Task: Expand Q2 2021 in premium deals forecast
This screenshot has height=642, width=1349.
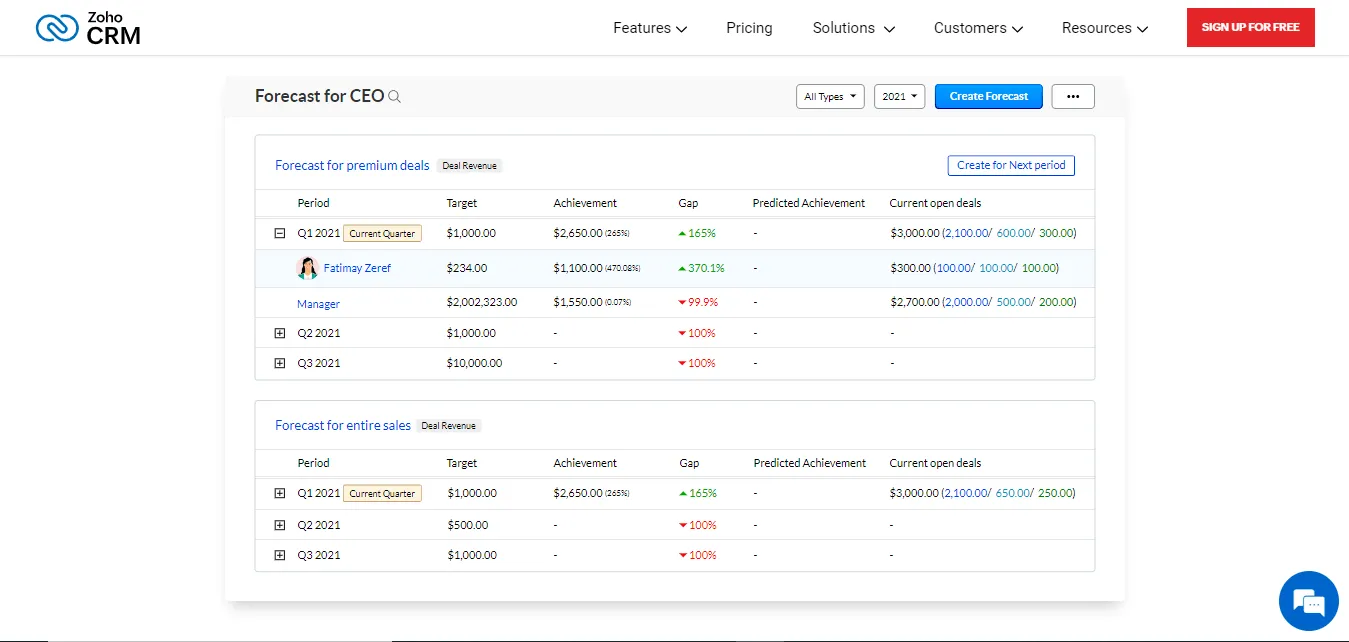Action: pyautogui.click(x=280, y=333)
